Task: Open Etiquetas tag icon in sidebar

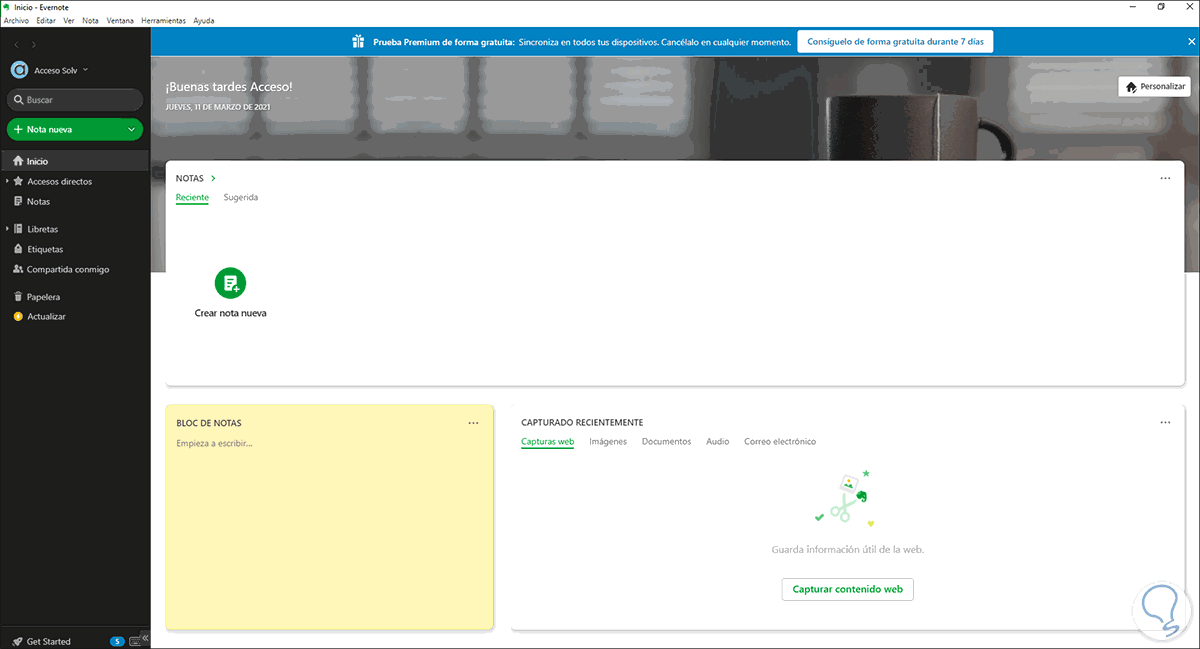Action: [18, 249]
